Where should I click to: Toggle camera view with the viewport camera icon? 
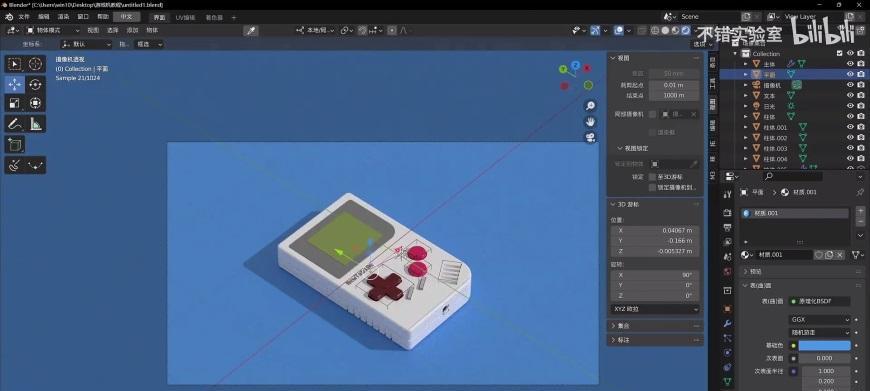tap(590, 137)
